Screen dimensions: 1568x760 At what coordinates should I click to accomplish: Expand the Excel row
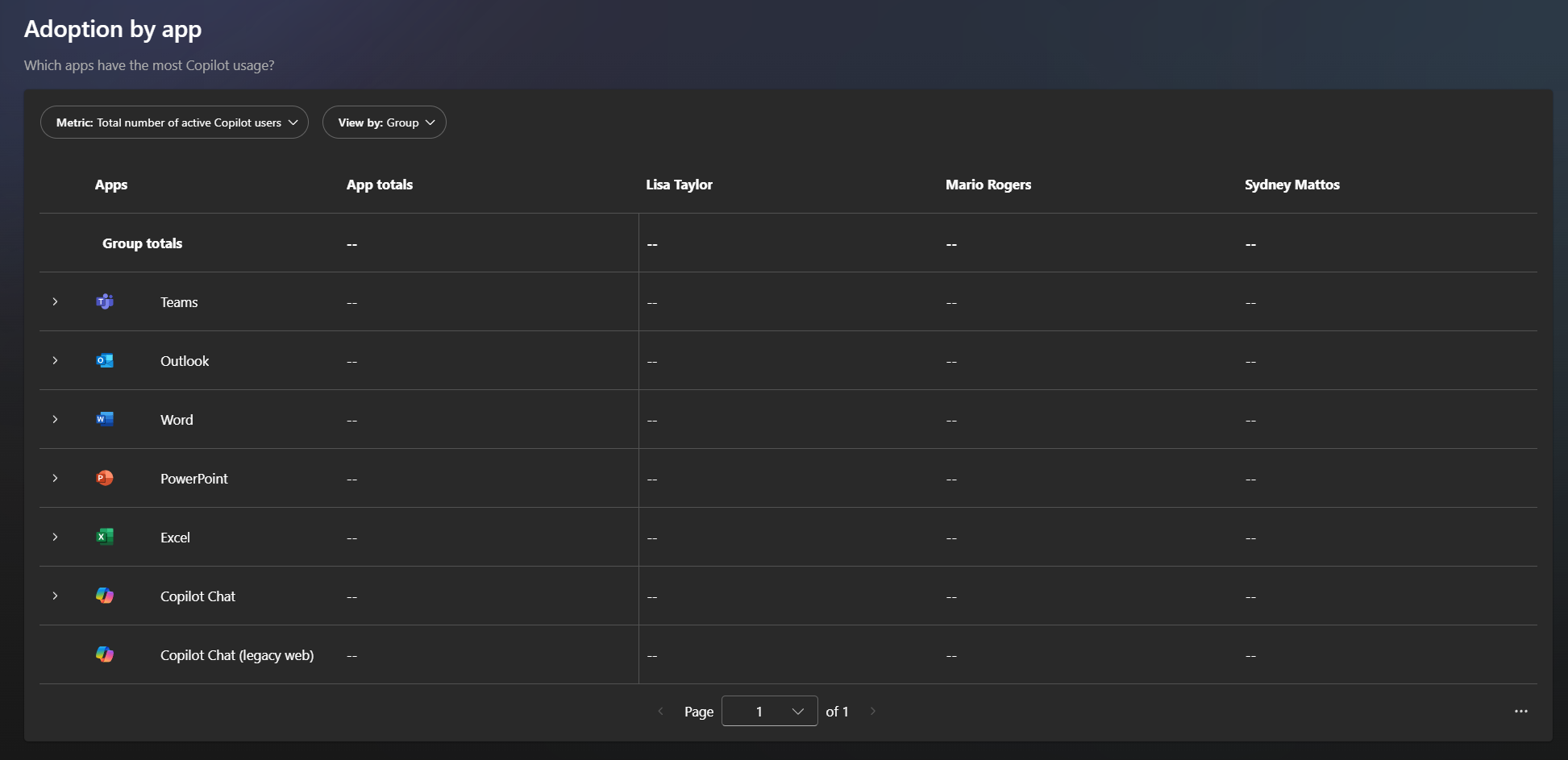point(55,537)
